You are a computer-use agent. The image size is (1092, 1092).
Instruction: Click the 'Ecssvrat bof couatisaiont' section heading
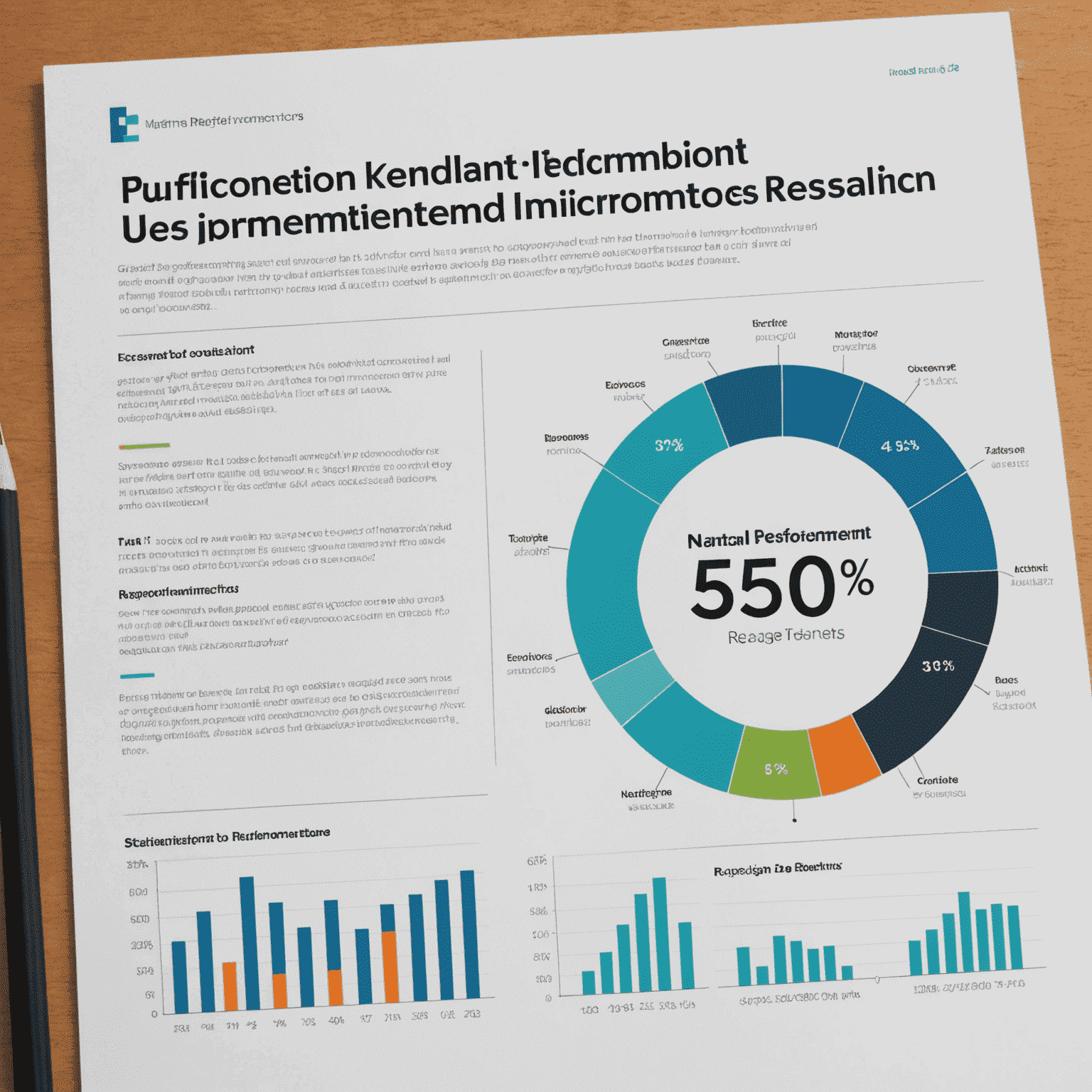click(186, 353)
